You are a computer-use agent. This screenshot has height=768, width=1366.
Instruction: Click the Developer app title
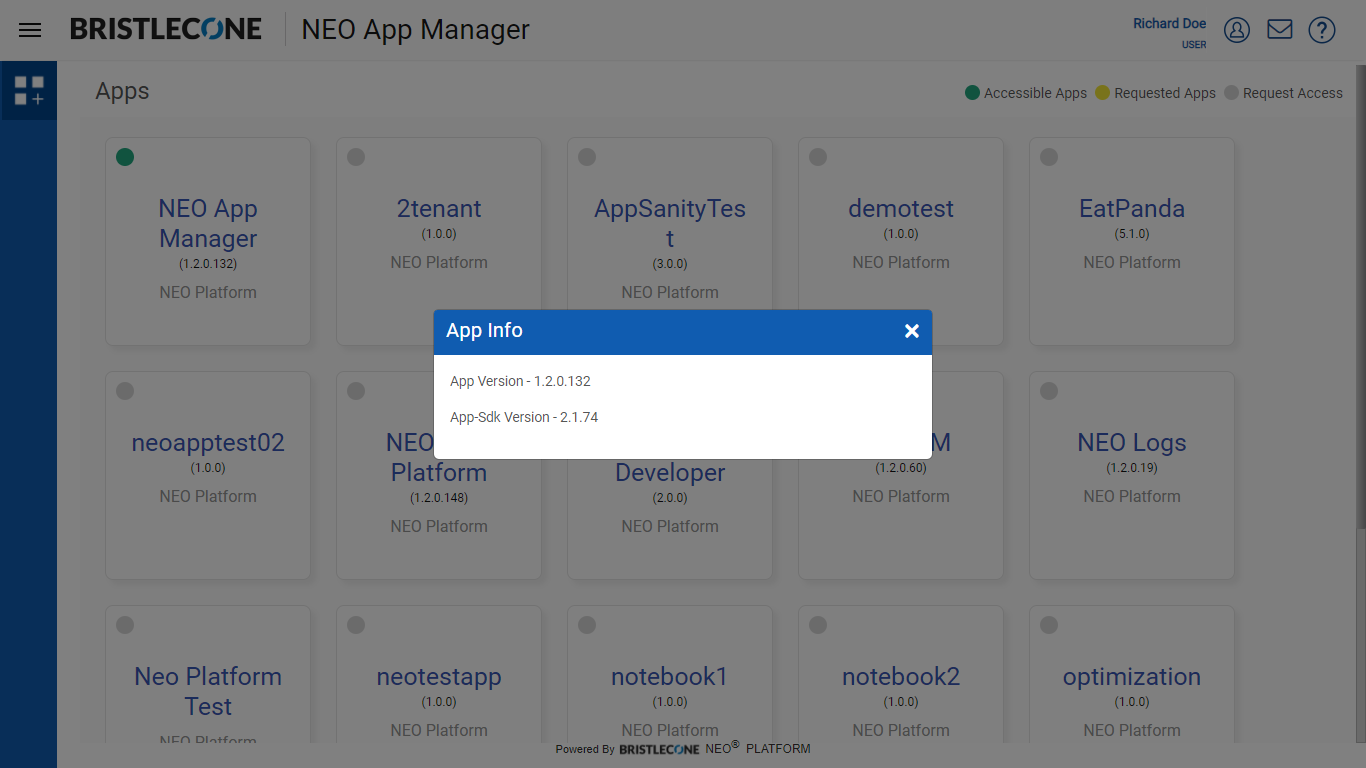click(670, 473)
